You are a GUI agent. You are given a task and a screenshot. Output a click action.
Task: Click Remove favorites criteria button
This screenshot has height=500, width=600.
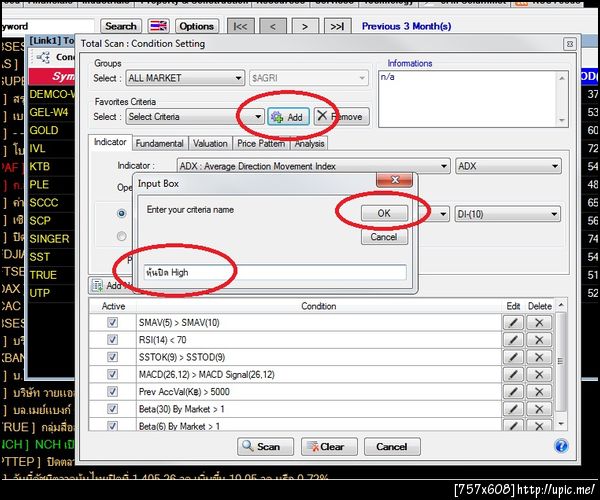point(341,117)
